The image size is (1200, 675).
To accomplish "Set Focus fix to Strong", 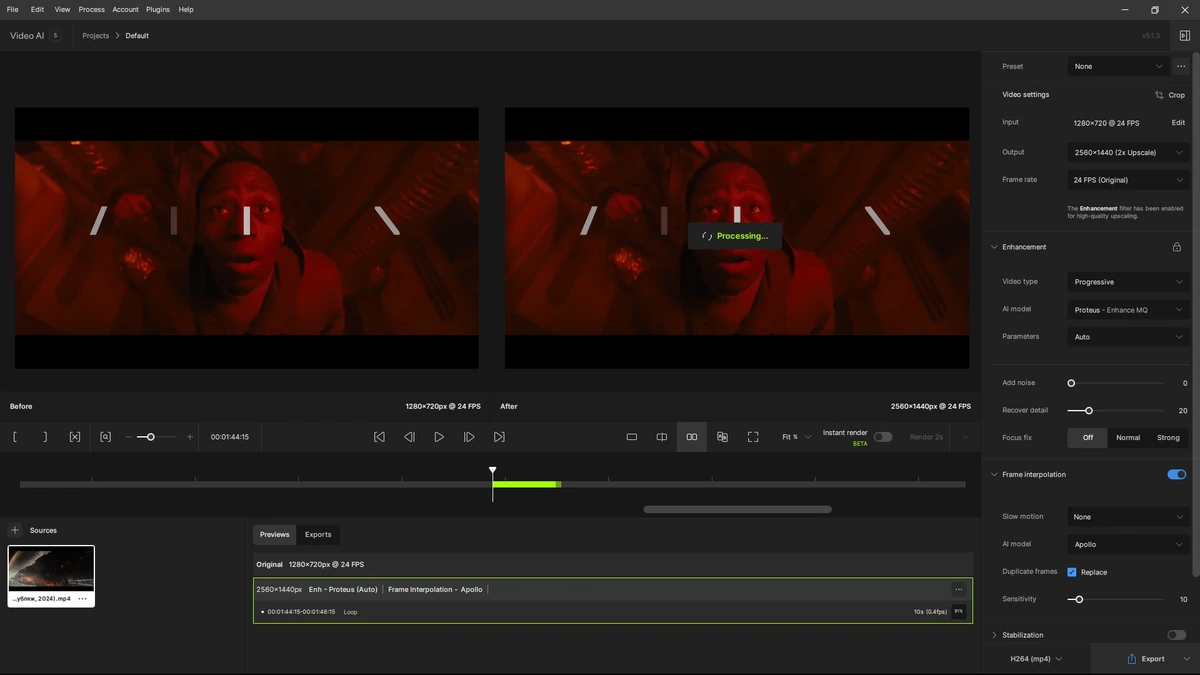I will (1168, 437).
